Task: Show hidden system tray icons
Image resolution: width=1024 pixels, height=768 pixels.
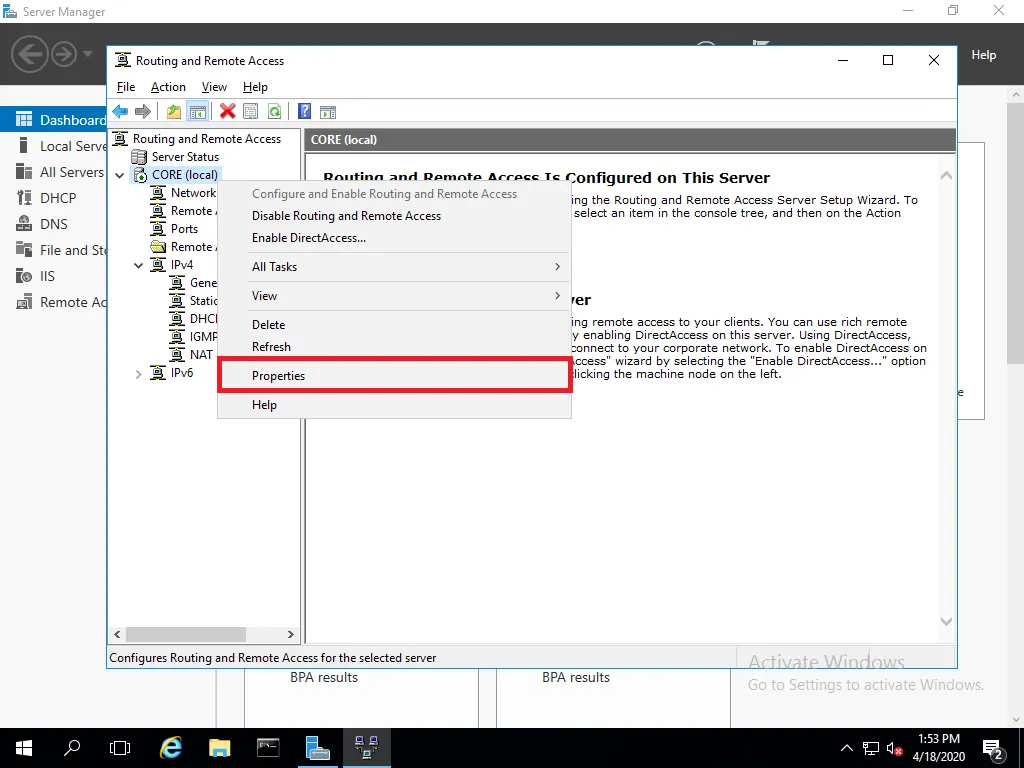Action: click(x=846, y=748)
